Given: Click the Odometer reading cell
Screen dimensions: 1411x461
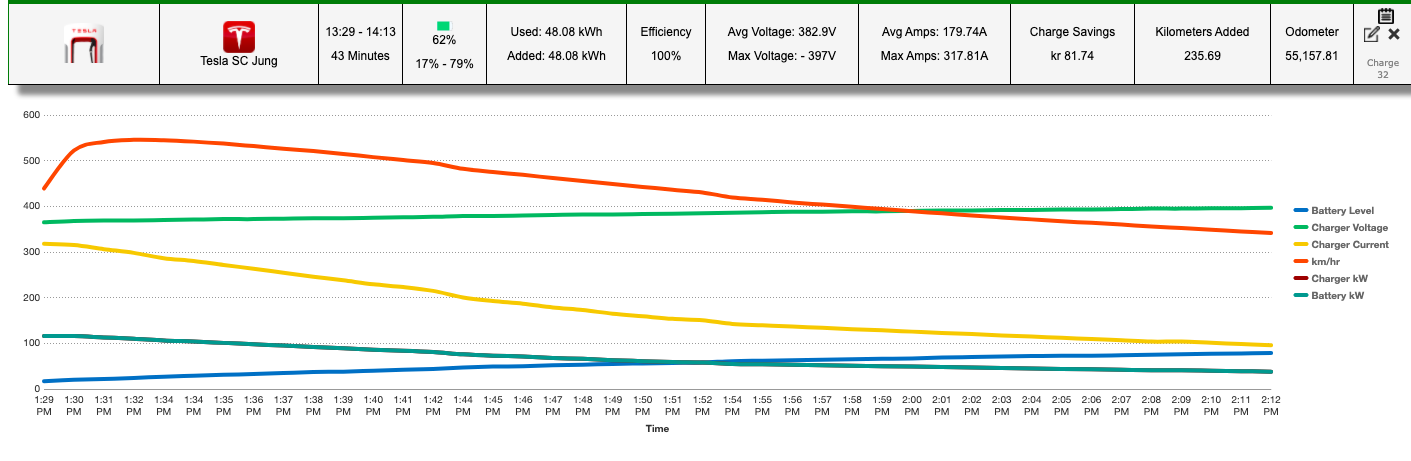Looking at the screenshot, I should [1311, 43].
